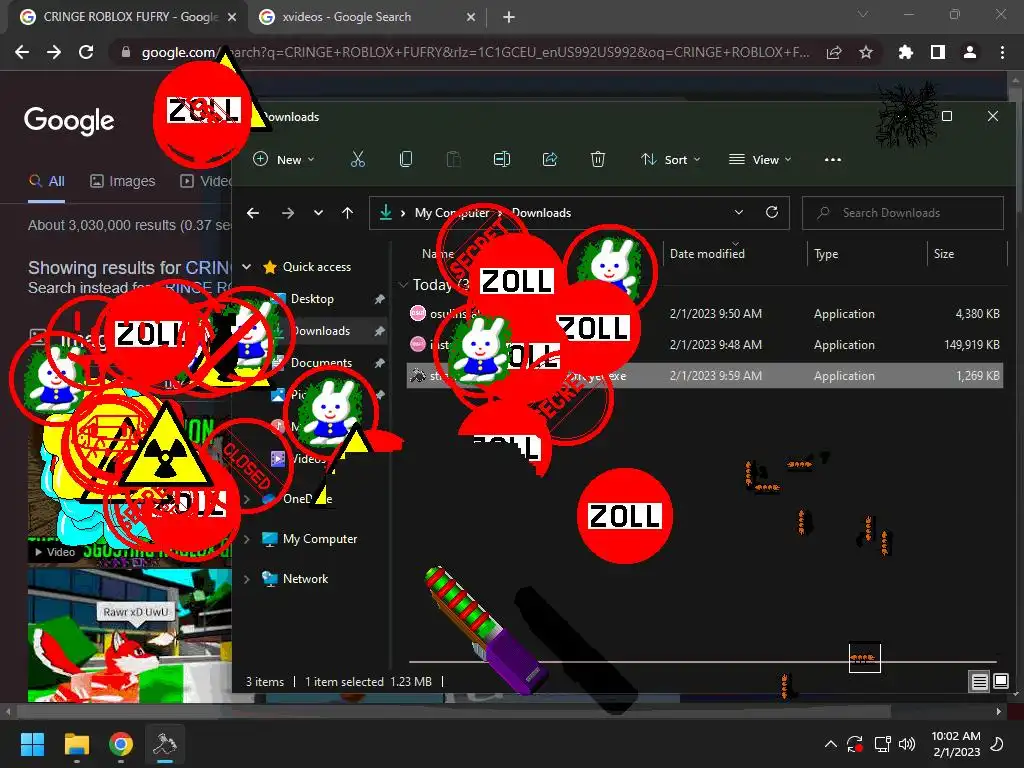Reload the Chrome page
Viewport: 1024px width, 768px height.
point(86,52)
